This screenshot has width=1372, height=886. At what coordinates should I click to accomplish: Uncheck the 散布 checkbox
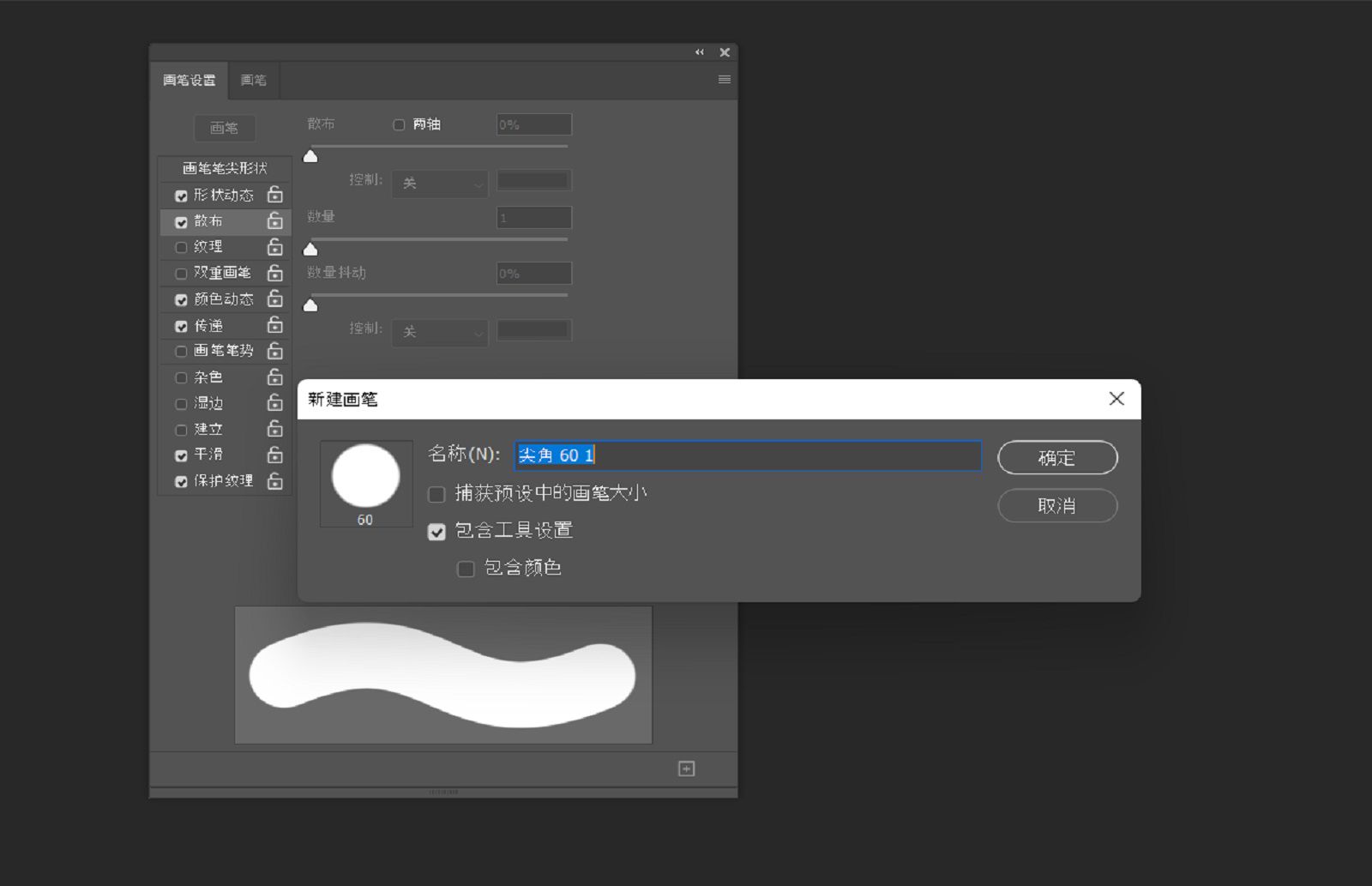(181, 222)
